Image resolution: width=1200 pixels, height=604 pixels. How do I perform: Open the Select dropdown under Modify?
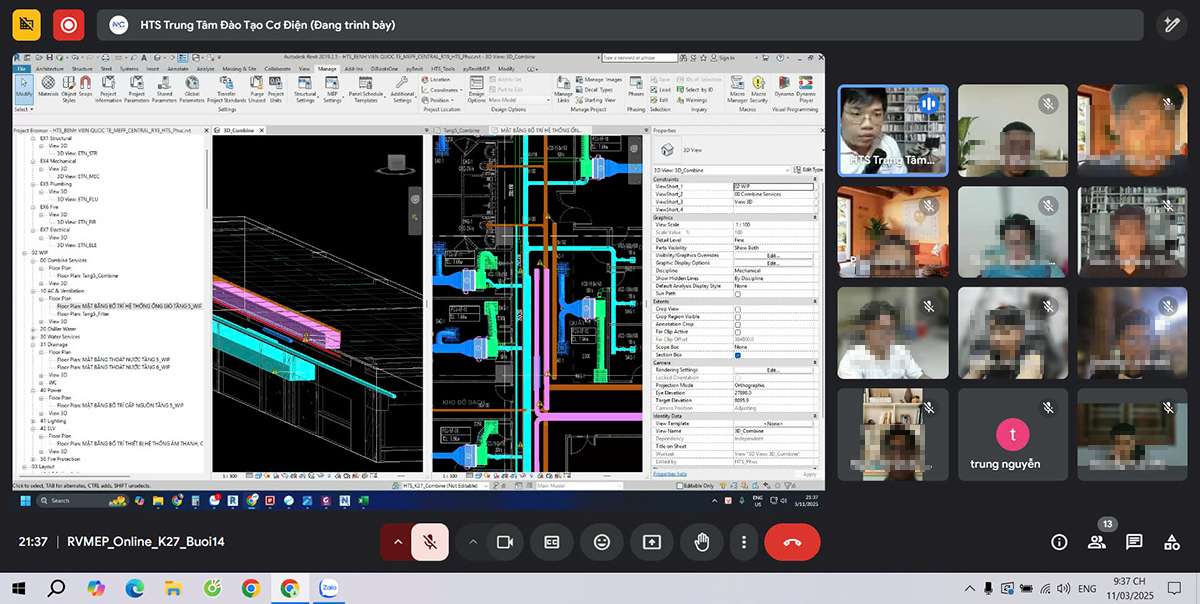(x=22, y=109)
